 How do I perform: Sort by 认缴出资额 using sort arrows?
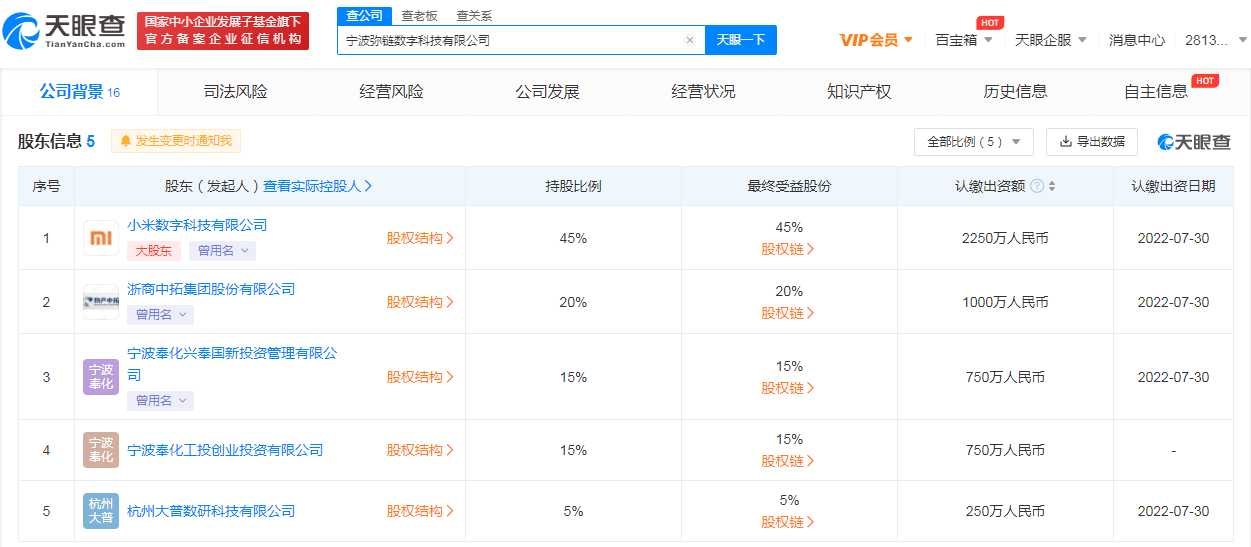[1052, 186]
